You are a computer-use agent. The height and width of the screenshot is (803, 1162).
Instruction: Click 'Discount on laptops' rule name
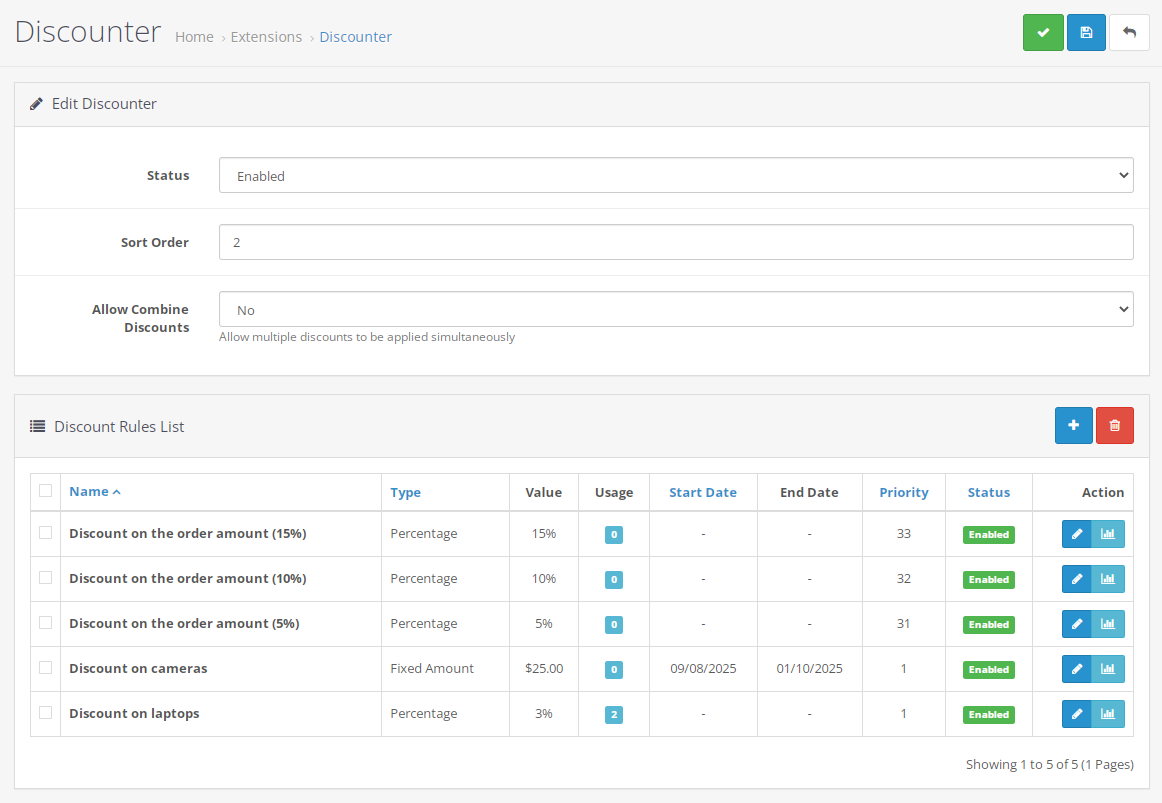(134, 713)
